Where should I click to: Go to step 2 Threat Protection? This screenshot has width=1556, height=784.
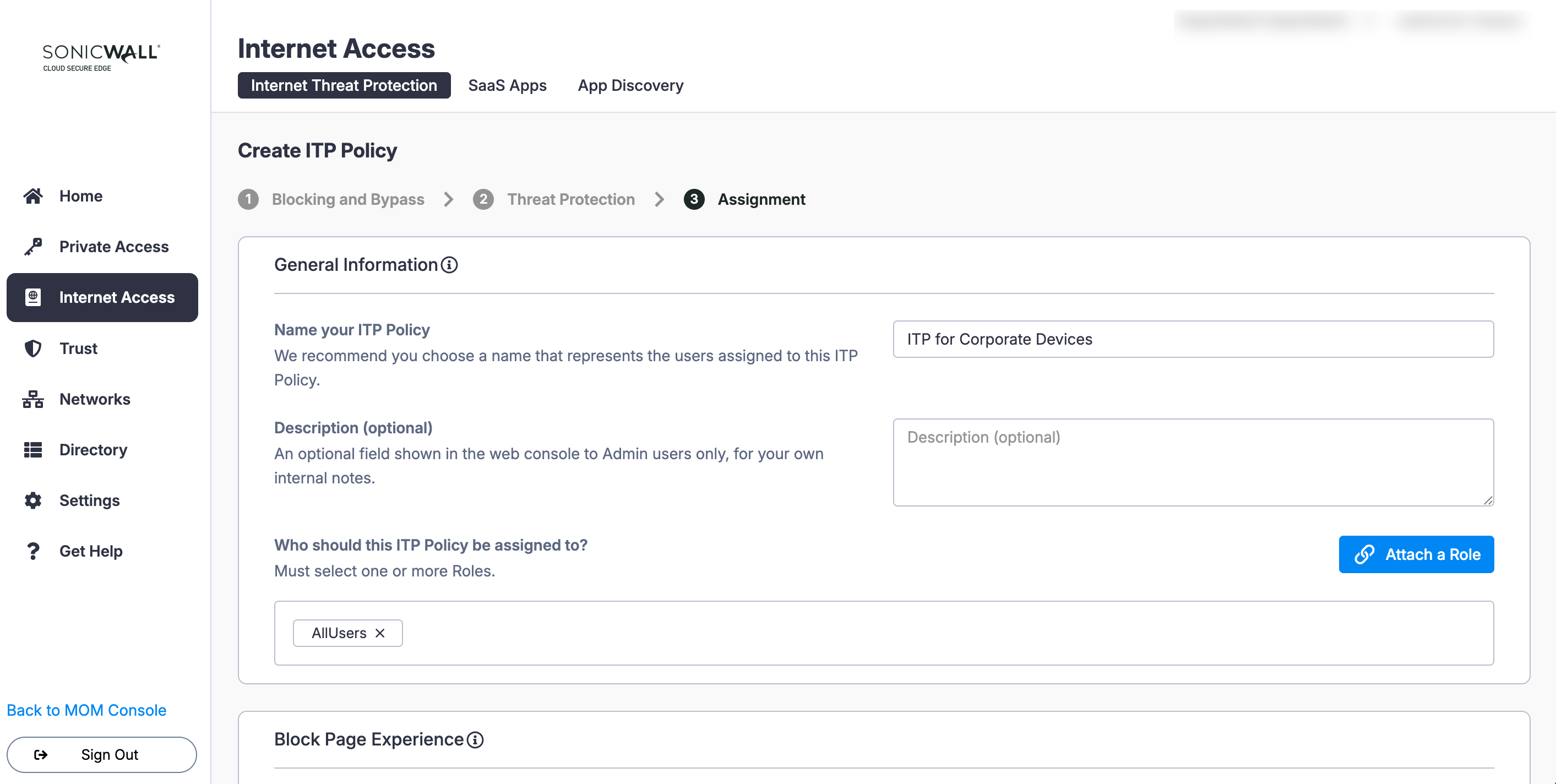(570, 199)
